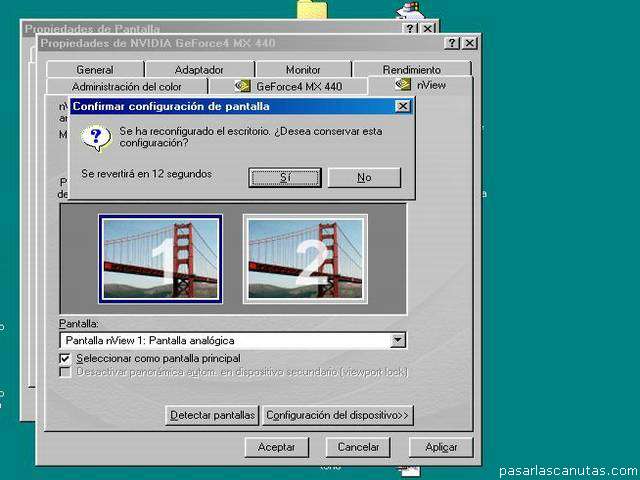This screenshot has height=480, width=640.
Task: Open the Rendimiento tab
Action: pos(411,70)
